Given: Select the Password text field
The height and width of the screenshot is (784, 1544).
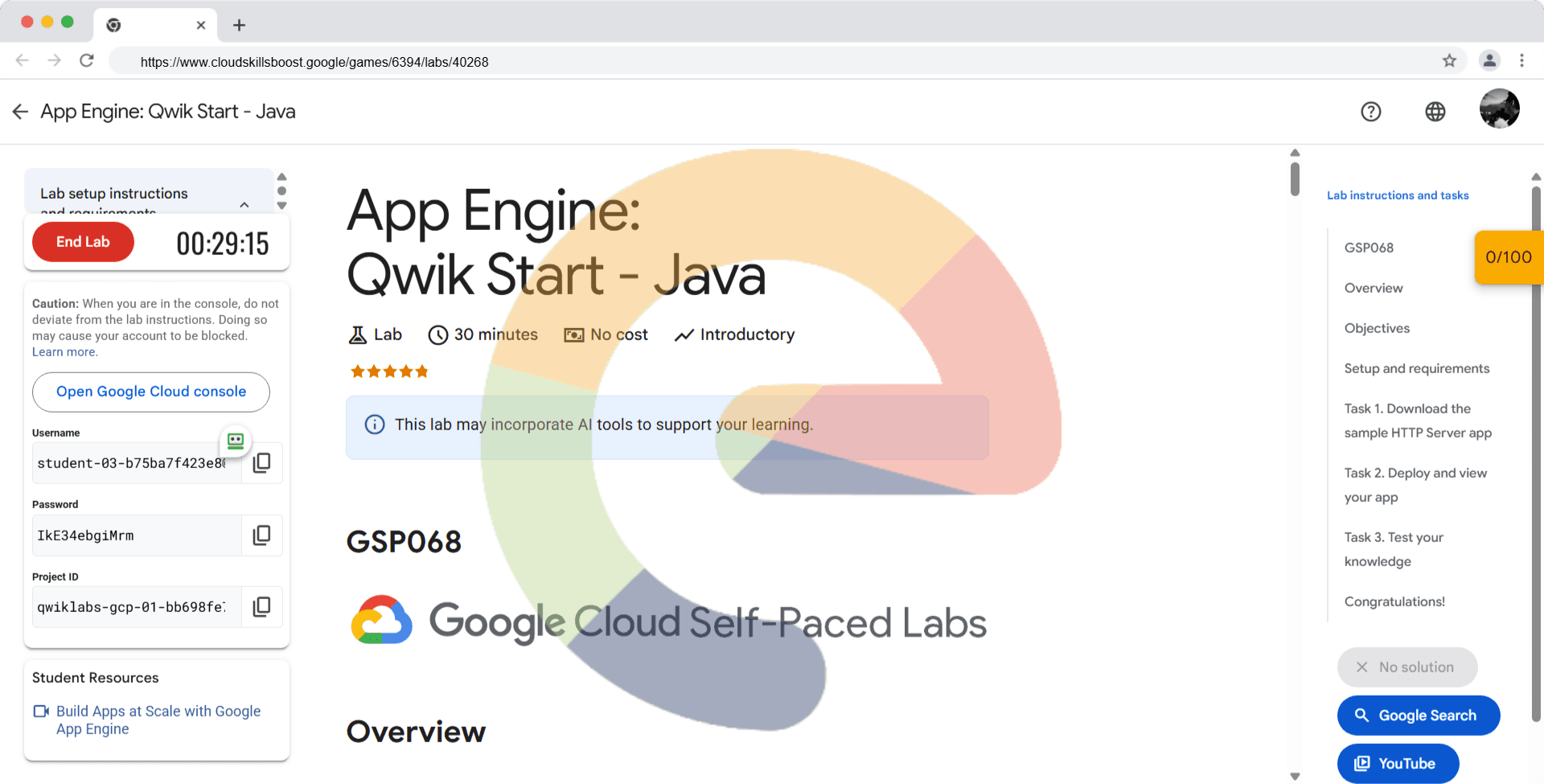Looking at the screenshot, I should 137,536.
